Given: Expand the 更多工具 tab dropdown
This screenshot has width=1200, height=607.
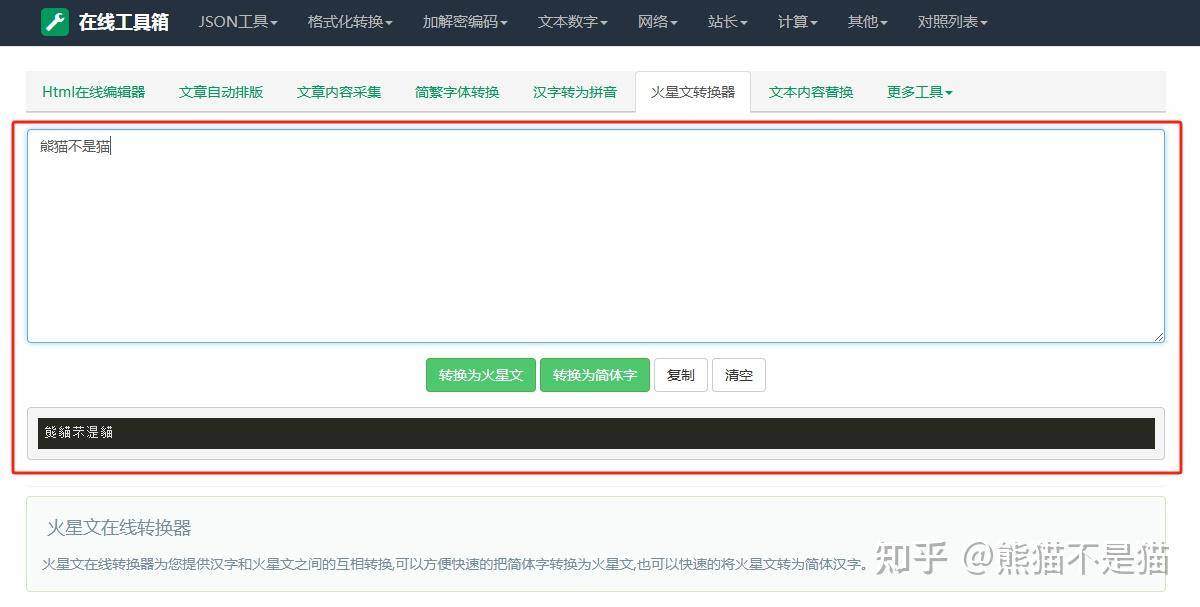Looking at the screenshot, I should click(x=920, y=92).
